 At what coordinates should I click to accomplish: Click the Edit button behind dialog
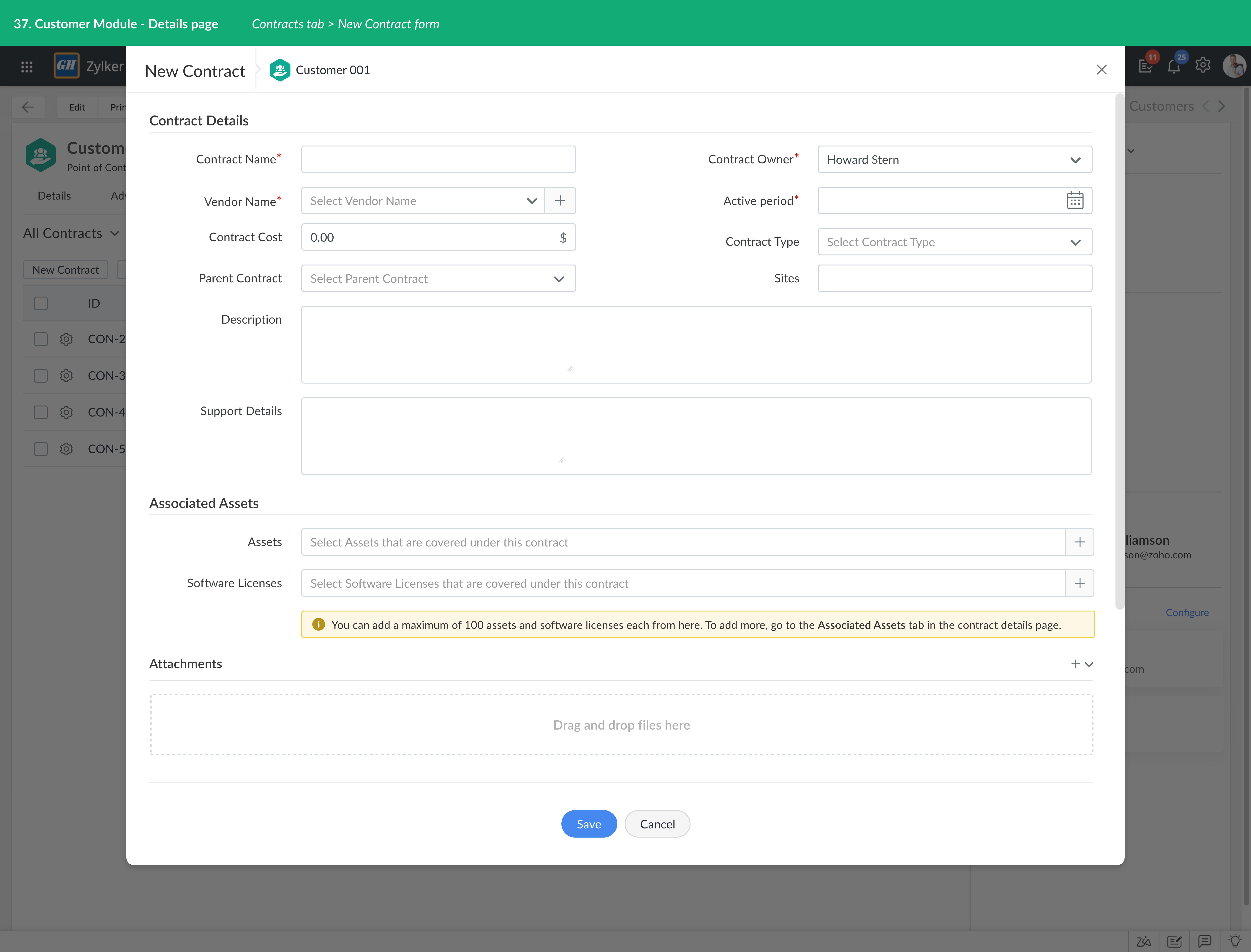tap(77, 107)
